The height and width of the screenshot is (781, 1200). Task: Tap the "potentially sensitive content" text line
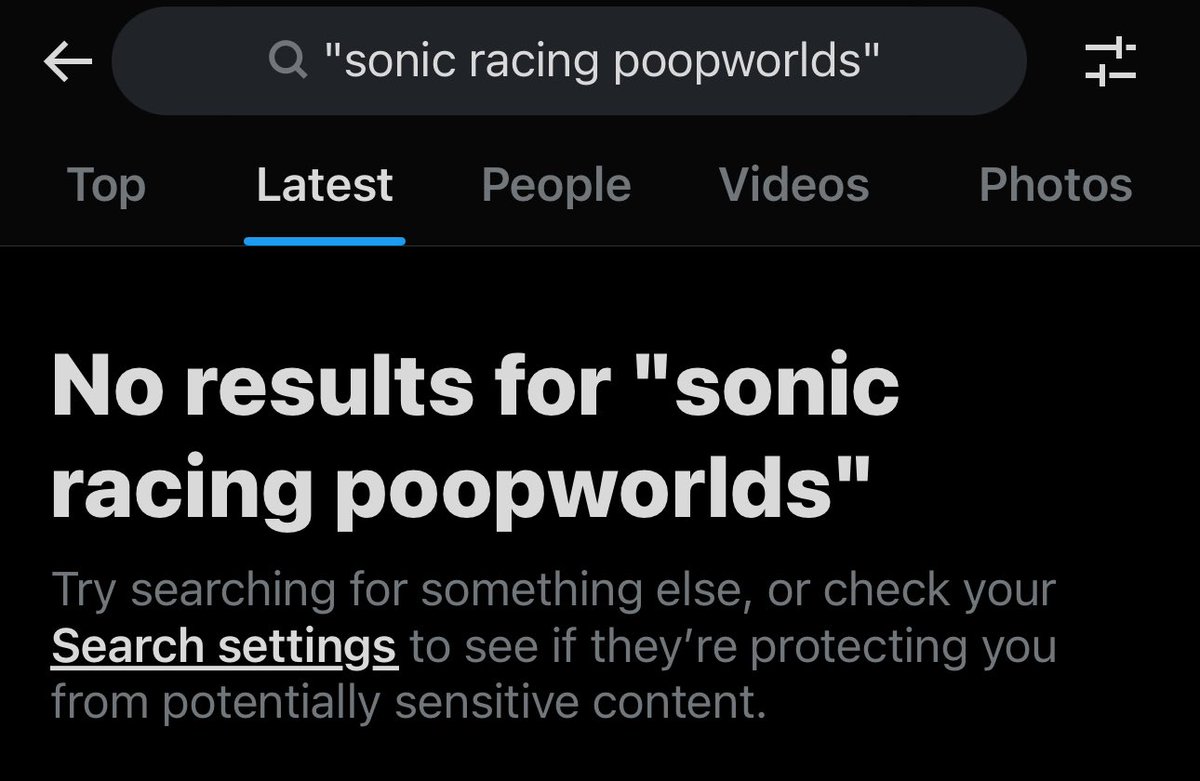pyautogui.click(x=409, y=703)
